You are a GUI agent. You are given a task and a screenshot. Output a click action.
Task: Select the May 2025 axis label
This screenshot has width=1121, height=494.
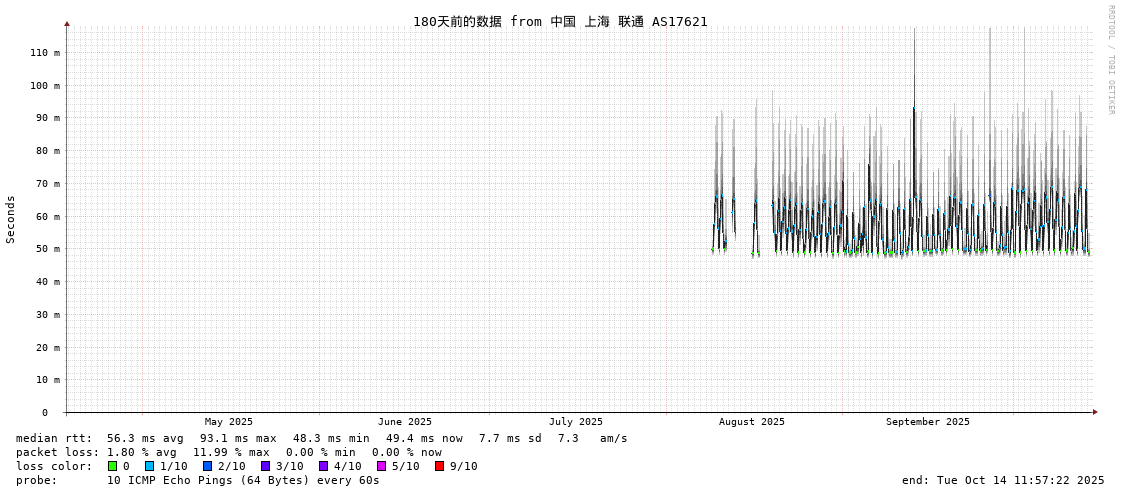tap(229, 422)
